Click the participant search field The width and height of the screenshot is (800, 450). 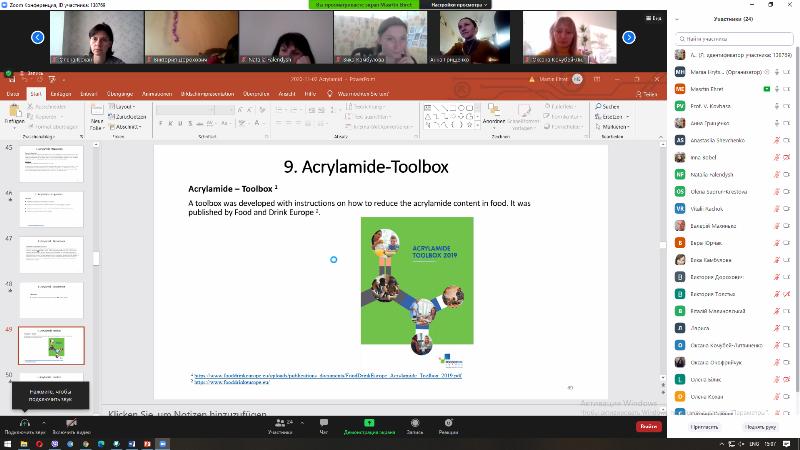(733, 37)
